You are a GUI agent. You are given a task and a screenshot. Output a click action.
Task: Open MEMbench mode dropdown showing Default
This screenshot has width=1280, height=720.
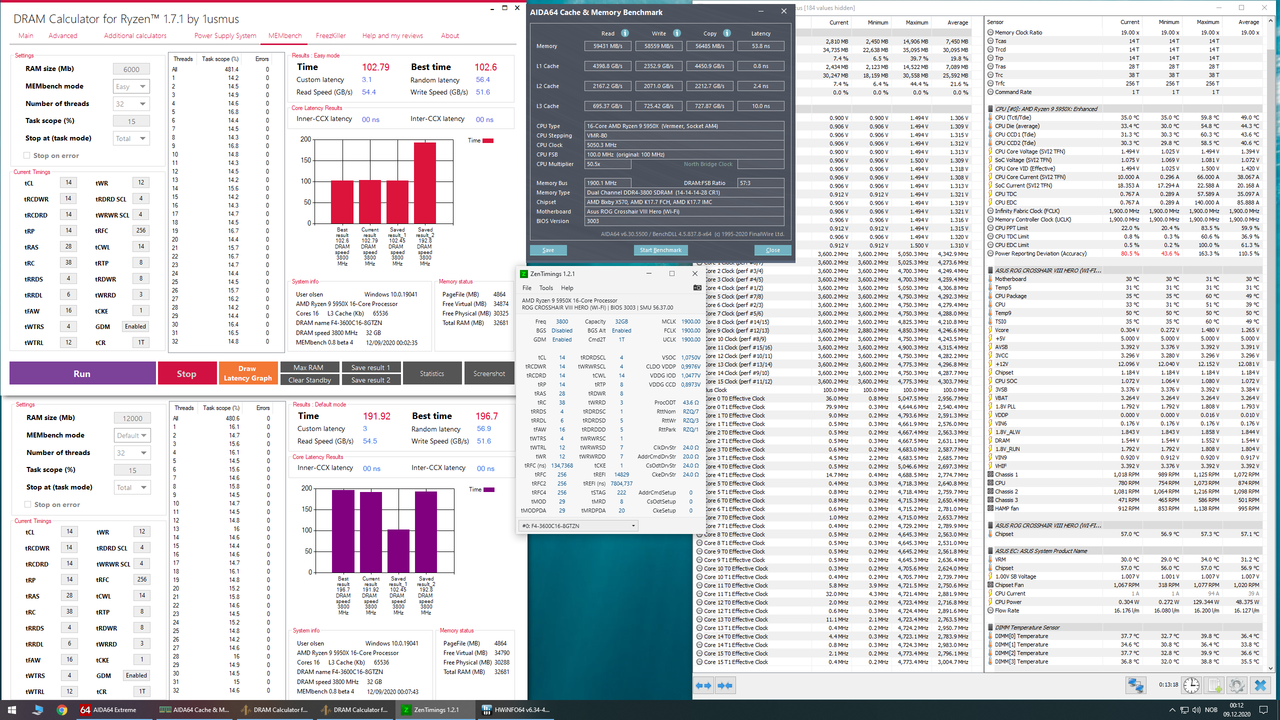[131, 435]
